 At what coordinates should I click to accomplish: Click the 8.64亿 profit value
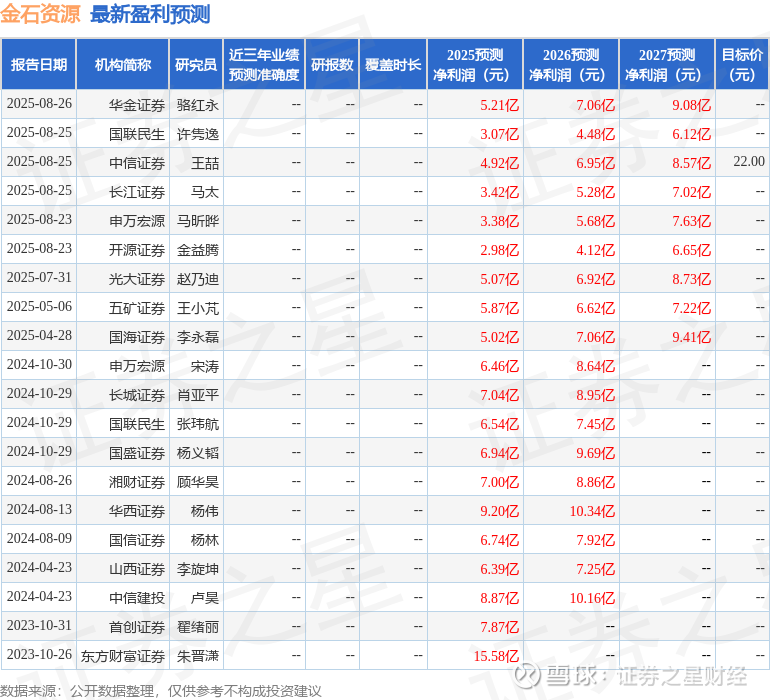tap(596, 366)
